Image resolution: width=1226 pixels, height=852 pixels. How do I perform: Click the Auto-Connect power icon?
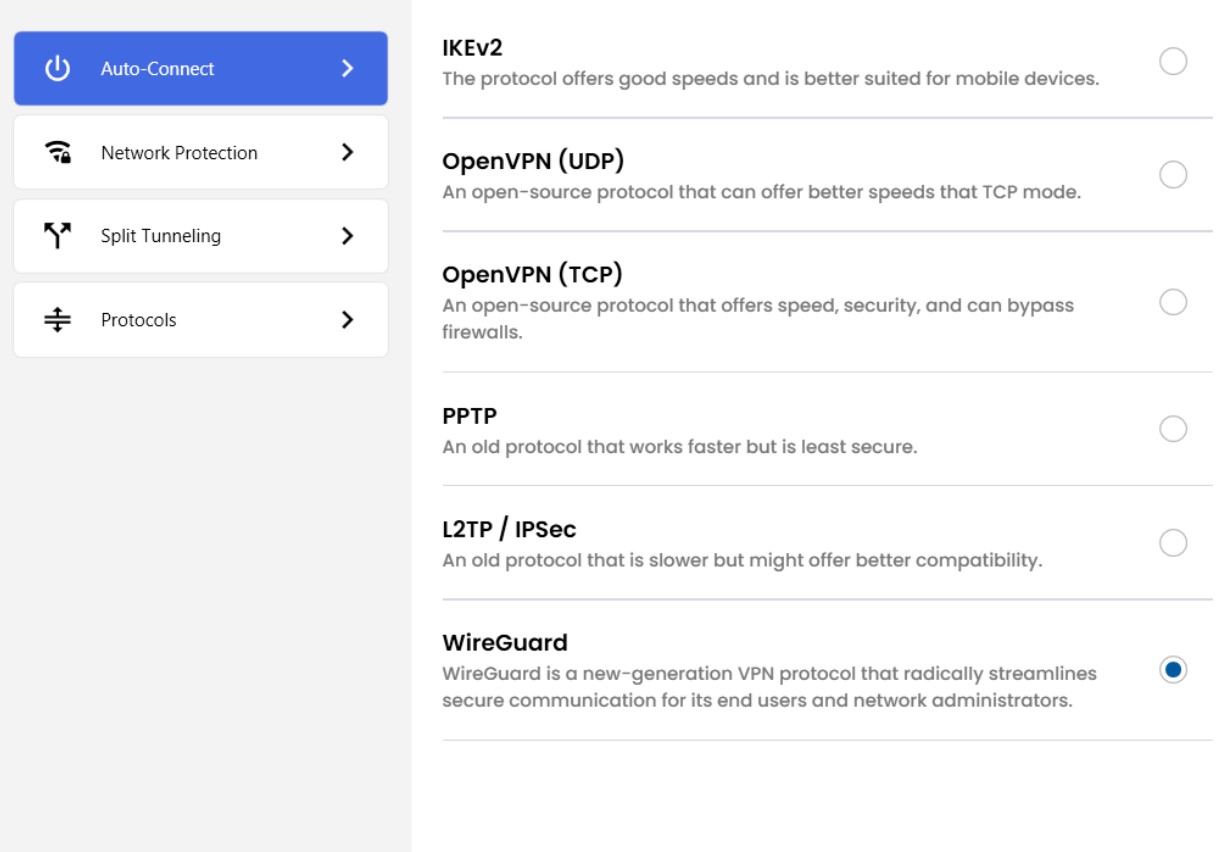[58, 69]
